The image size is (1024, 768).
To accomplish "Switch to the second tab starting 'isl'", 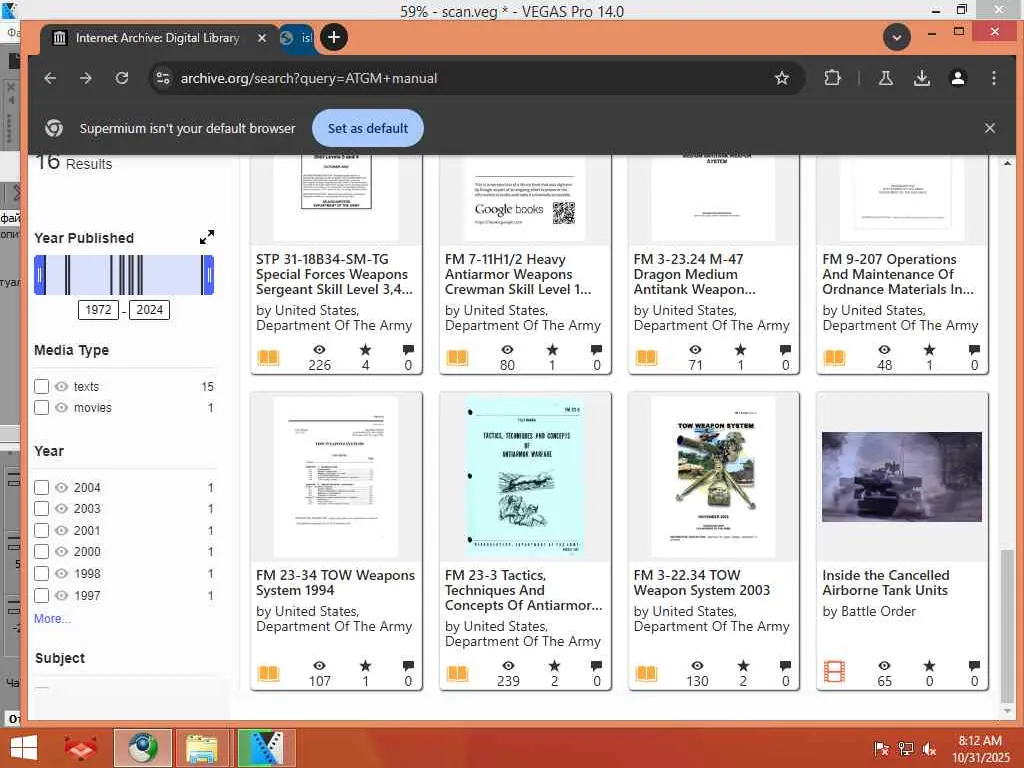I will (x=298, y=38).
